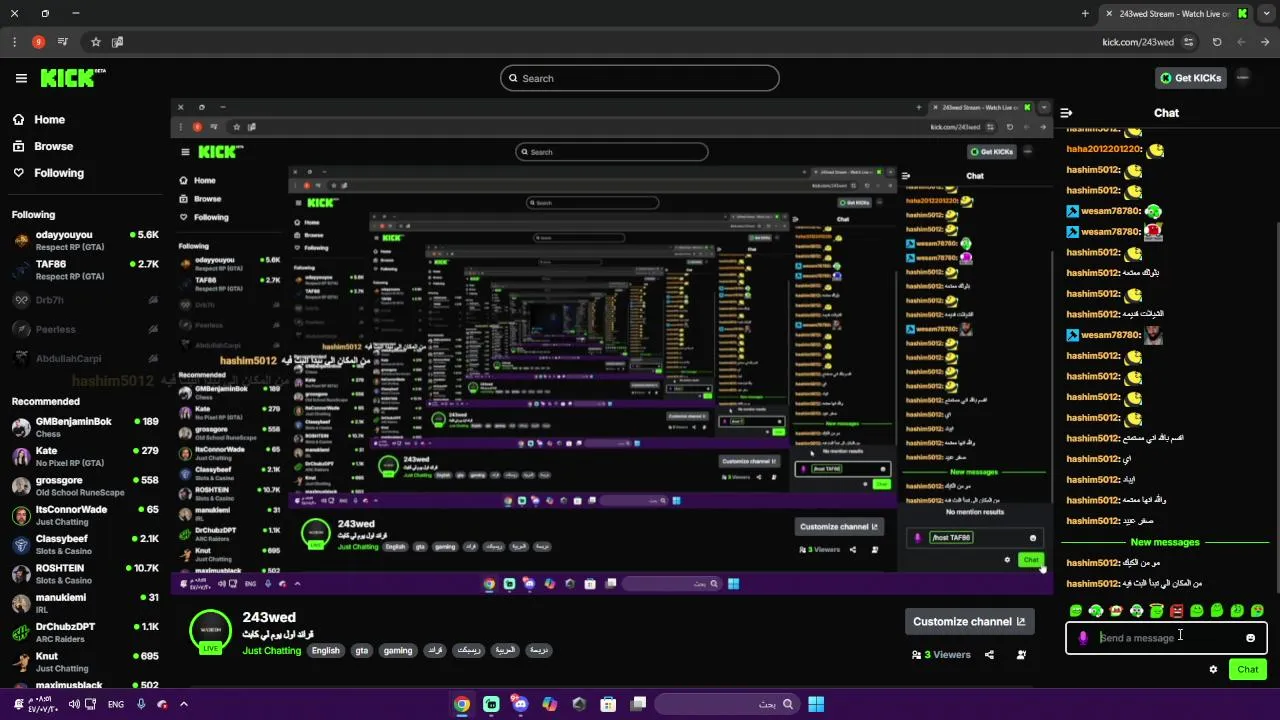Open Microsoft Store from the taskbar
The width and height of the screenshot is (1280, 720).
click(608, 704)
